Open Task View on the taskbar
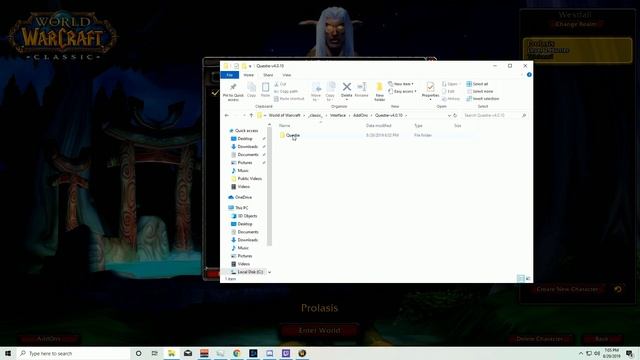This screenshot has width=640, height=360. coord(155,353)
